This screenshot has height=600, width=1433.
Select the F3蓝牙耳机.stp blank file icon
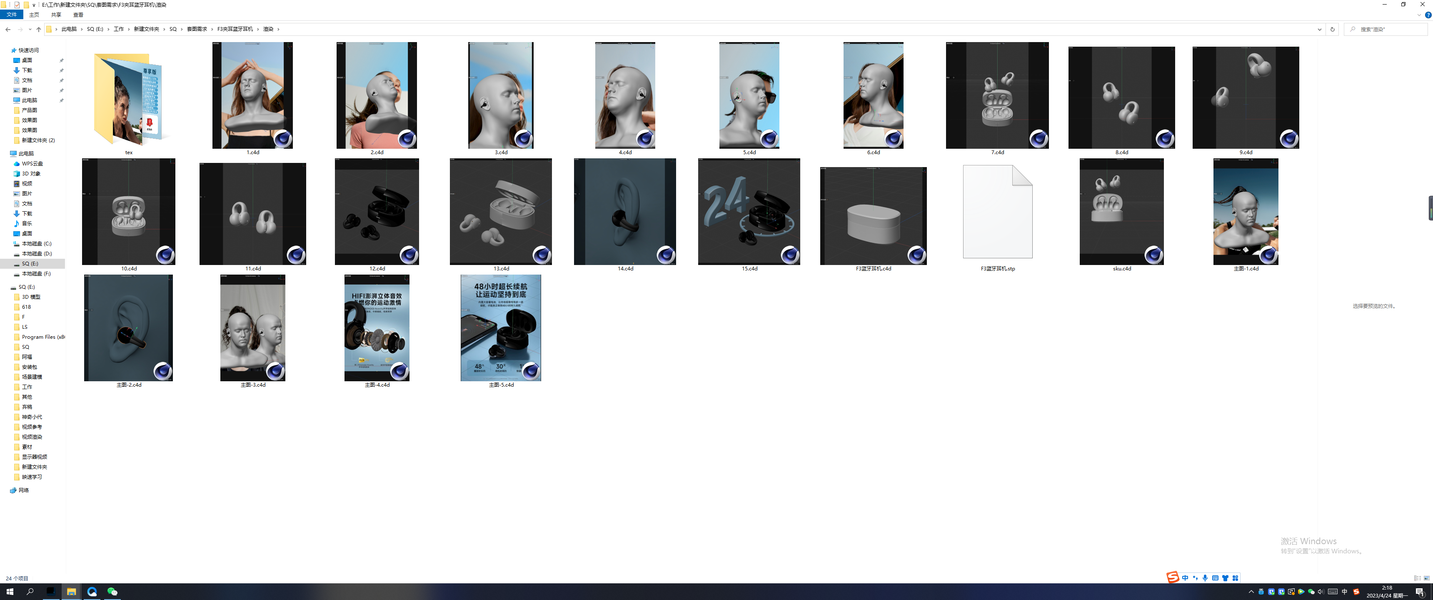tap(997, 212)
